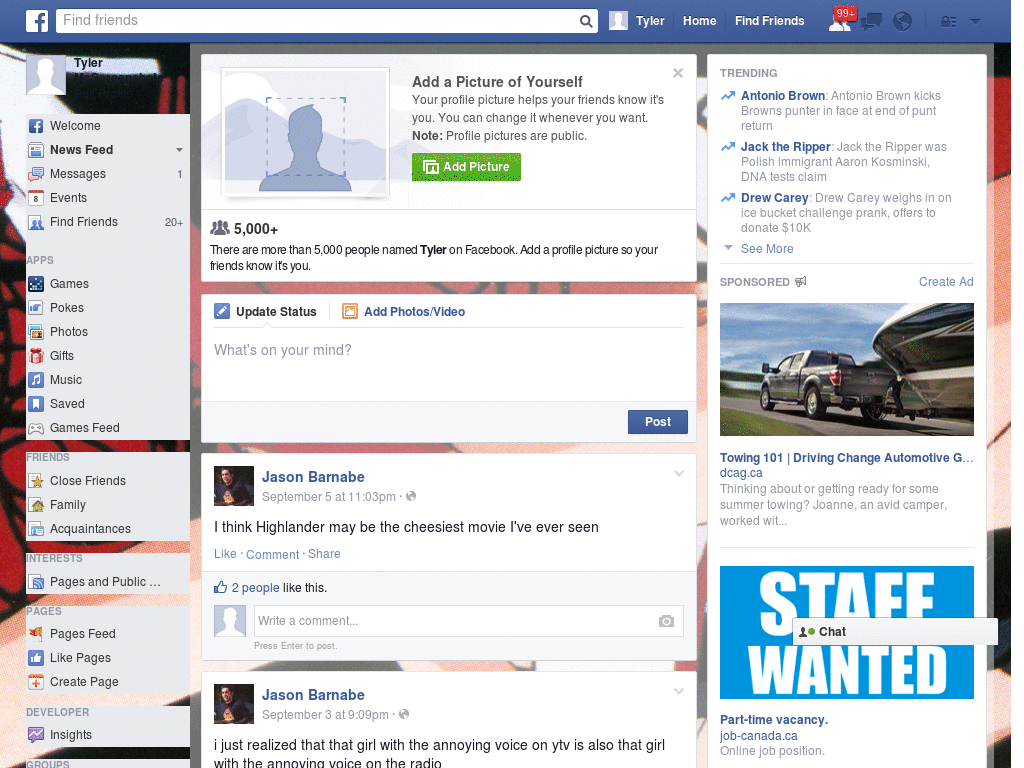Click the truck towing boat ad image
The width and height of the screenshot is (1024, 768).
(846, 370)
